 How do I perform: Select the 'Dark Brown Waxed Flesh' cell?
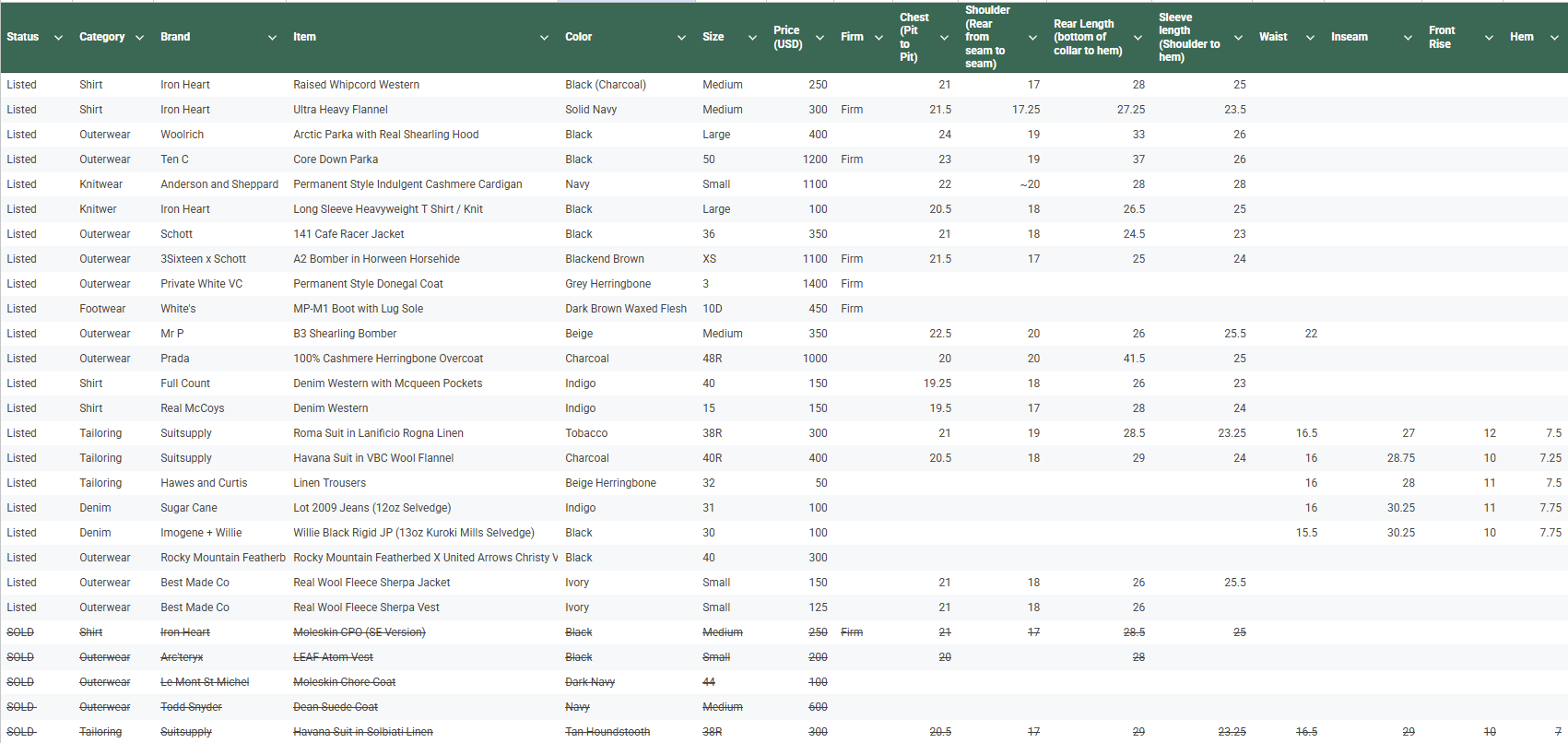point(626,309)
